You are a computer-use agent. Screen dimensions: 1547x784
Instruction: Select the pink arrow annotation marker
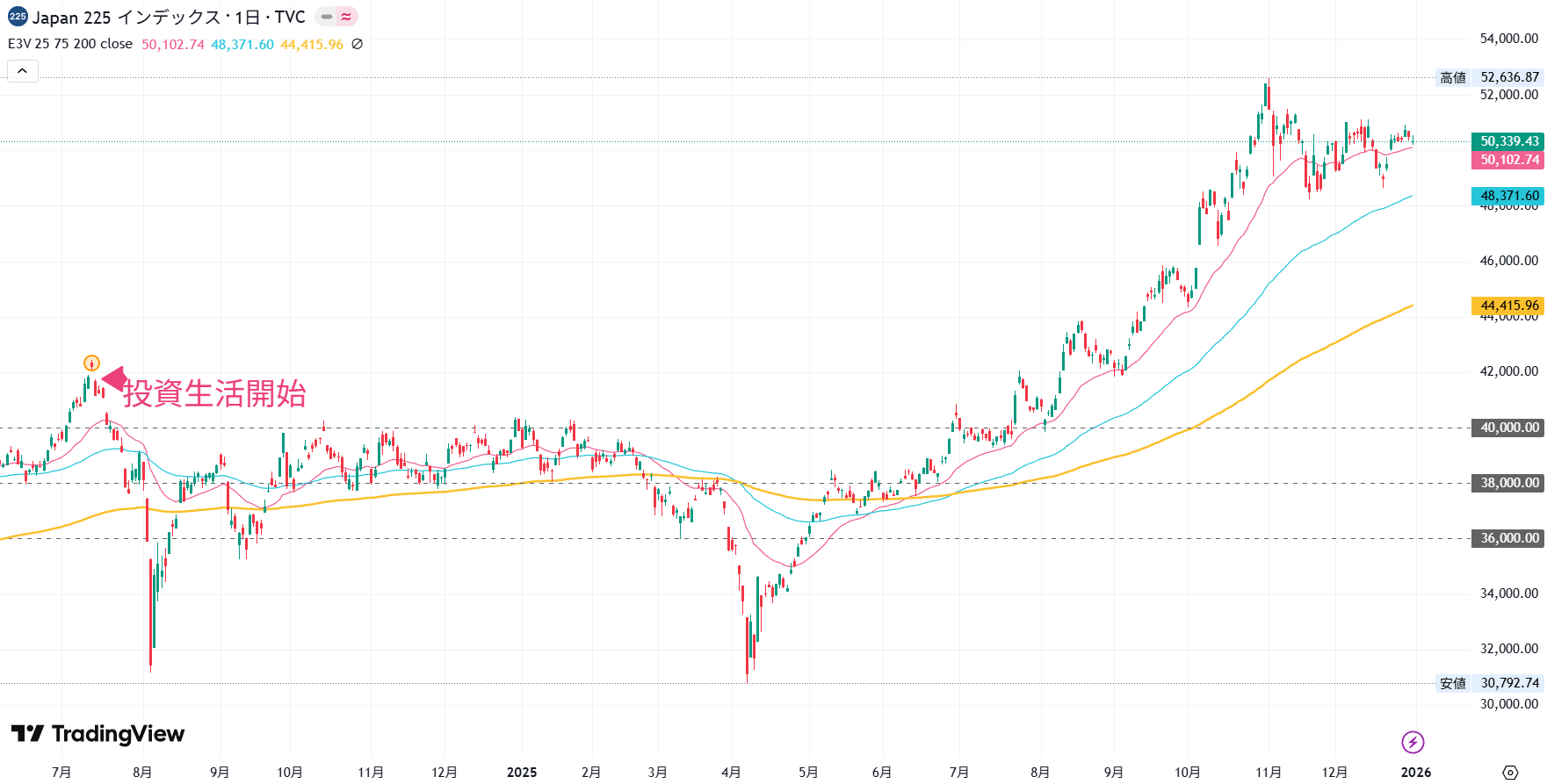[x=113, y=379]
